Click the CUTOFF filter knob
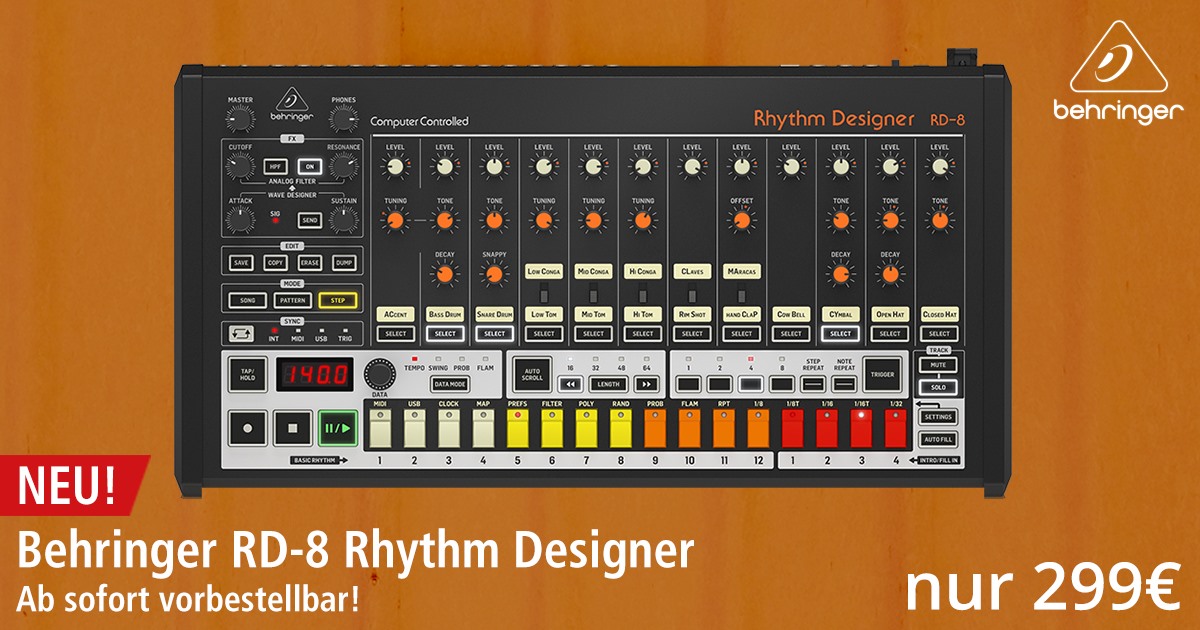This screenshot has width=1200, height=630. click(x=240, y=167)
